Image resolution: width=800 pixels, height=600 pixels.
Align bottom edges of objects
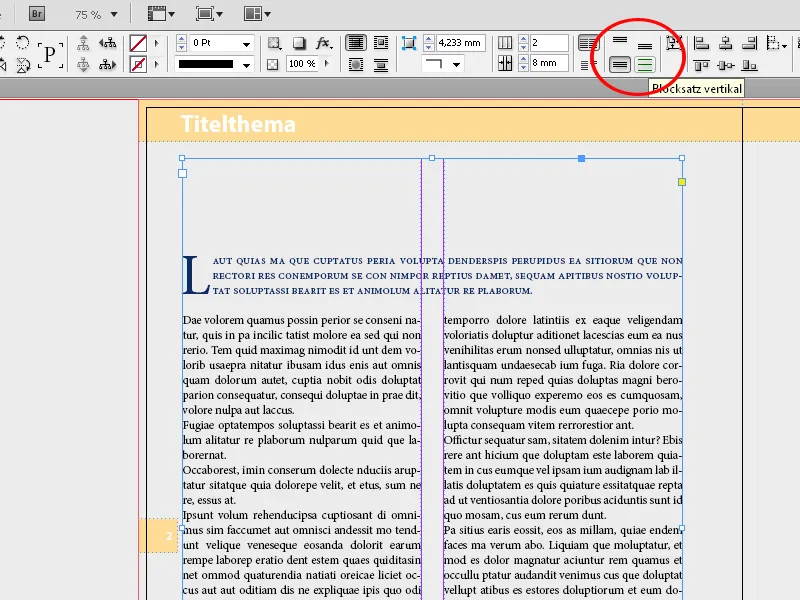749,65
